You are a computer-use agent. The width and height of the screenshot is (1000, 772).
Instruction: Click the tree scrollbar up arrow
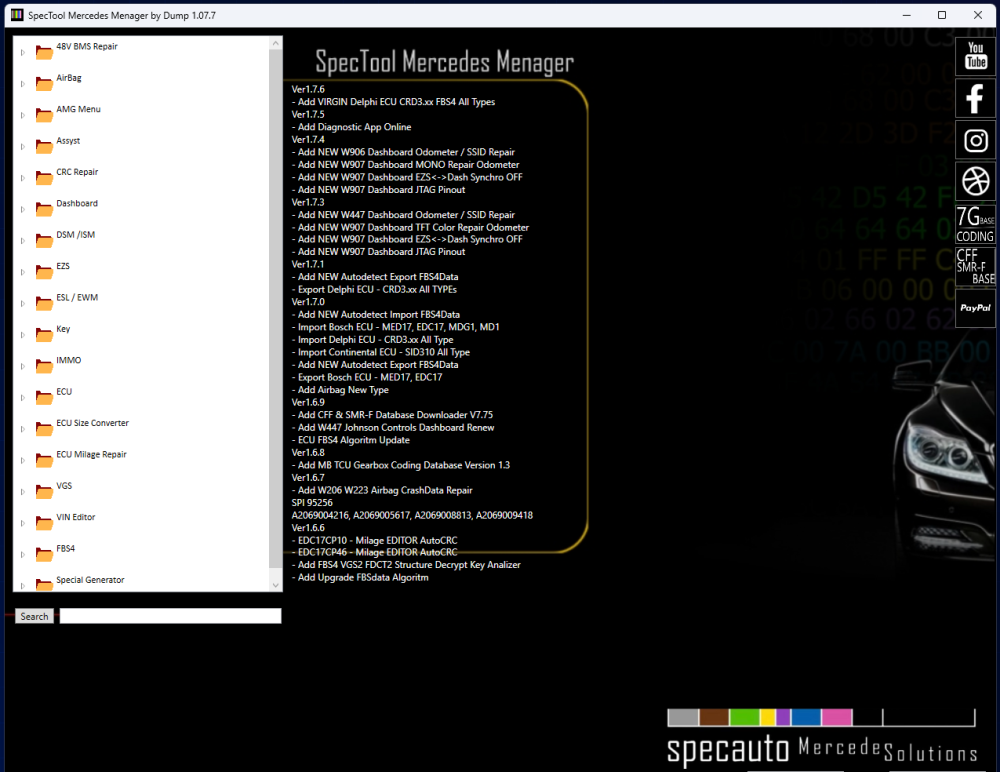[276, 43]
